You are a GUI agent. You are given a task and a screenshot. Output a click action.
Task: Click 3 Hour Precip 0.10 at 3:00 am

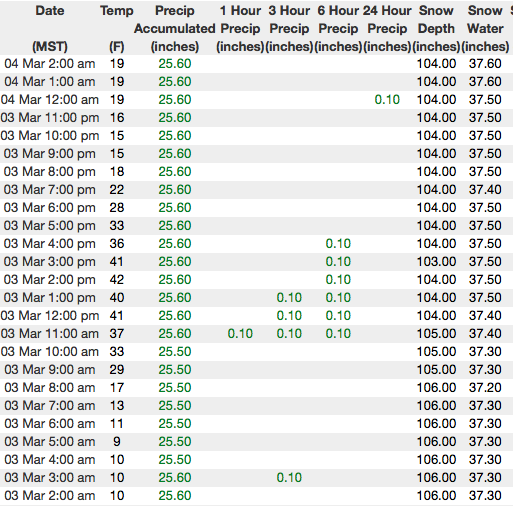pyautogui.click(x=289, y=478)
